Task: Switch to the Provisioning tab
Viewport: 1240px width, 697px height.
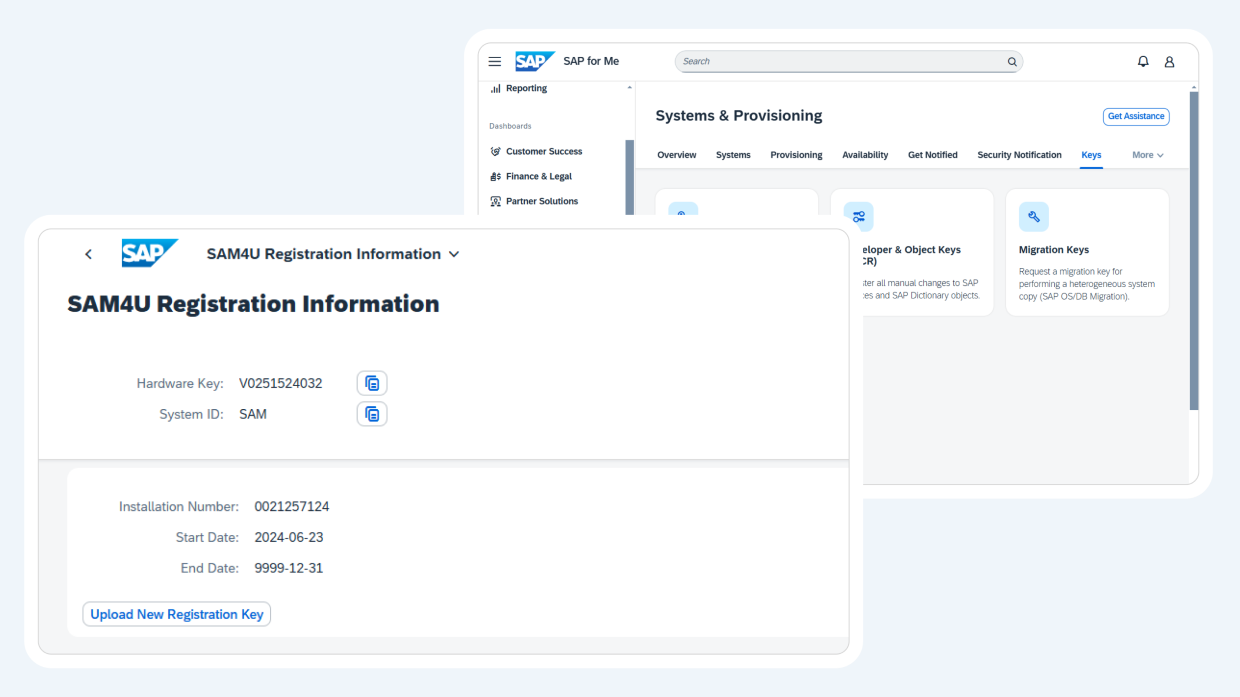Action: pyautogui.click(x=796, y=155)
